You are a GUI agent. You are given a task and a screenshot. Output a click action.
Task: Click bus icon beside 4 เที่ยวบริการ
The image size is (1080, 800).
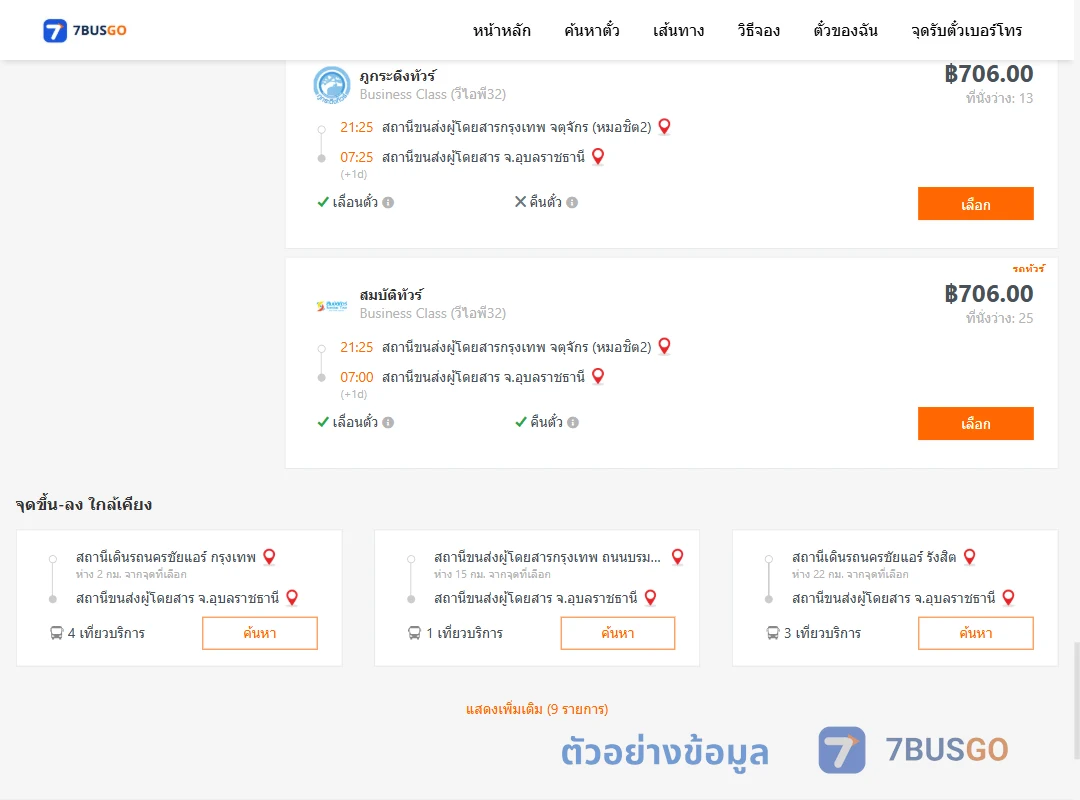(56, 633)
